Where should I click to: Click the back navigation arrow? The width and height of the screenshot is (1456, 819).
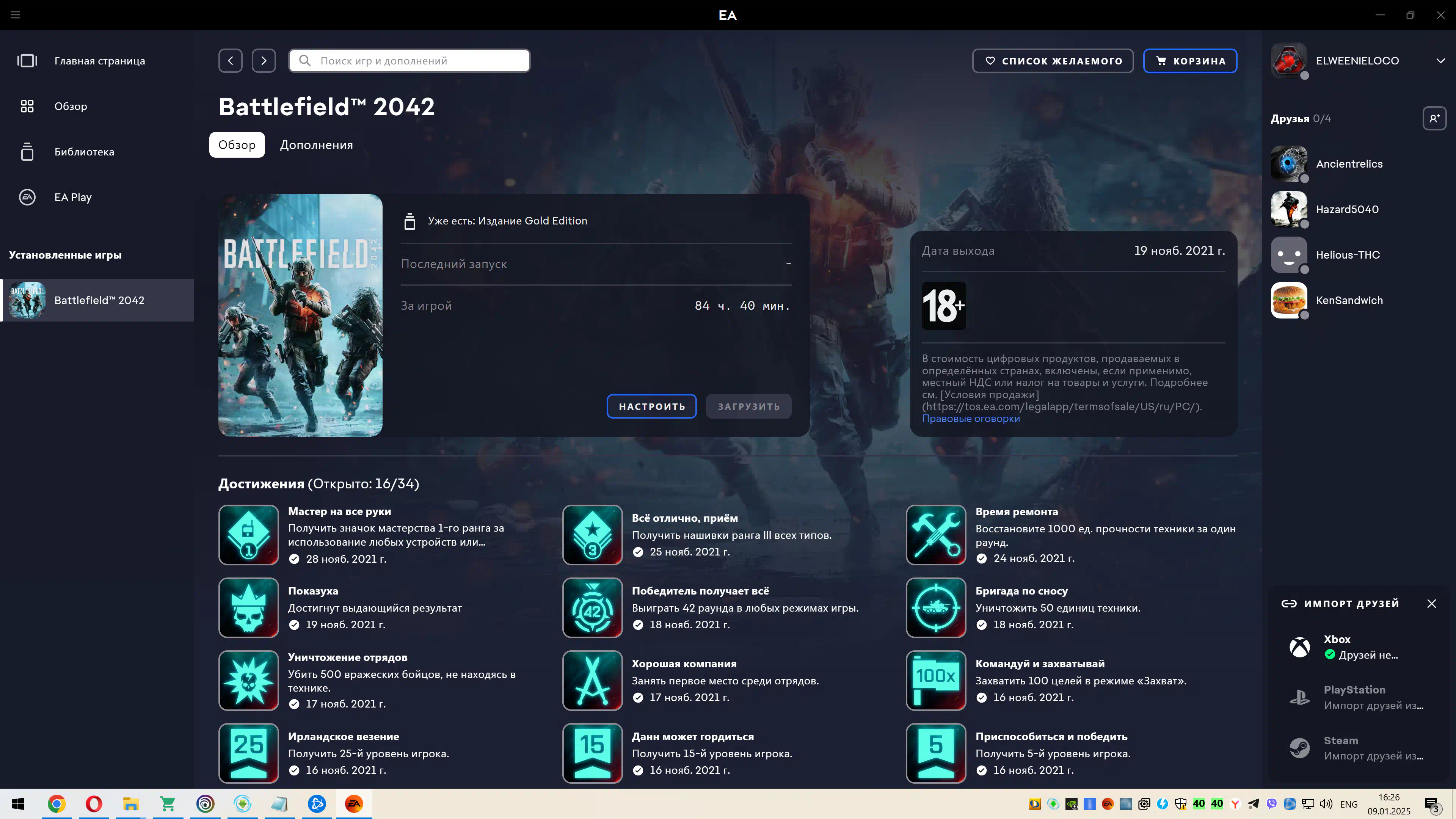[x=231, y=61]
